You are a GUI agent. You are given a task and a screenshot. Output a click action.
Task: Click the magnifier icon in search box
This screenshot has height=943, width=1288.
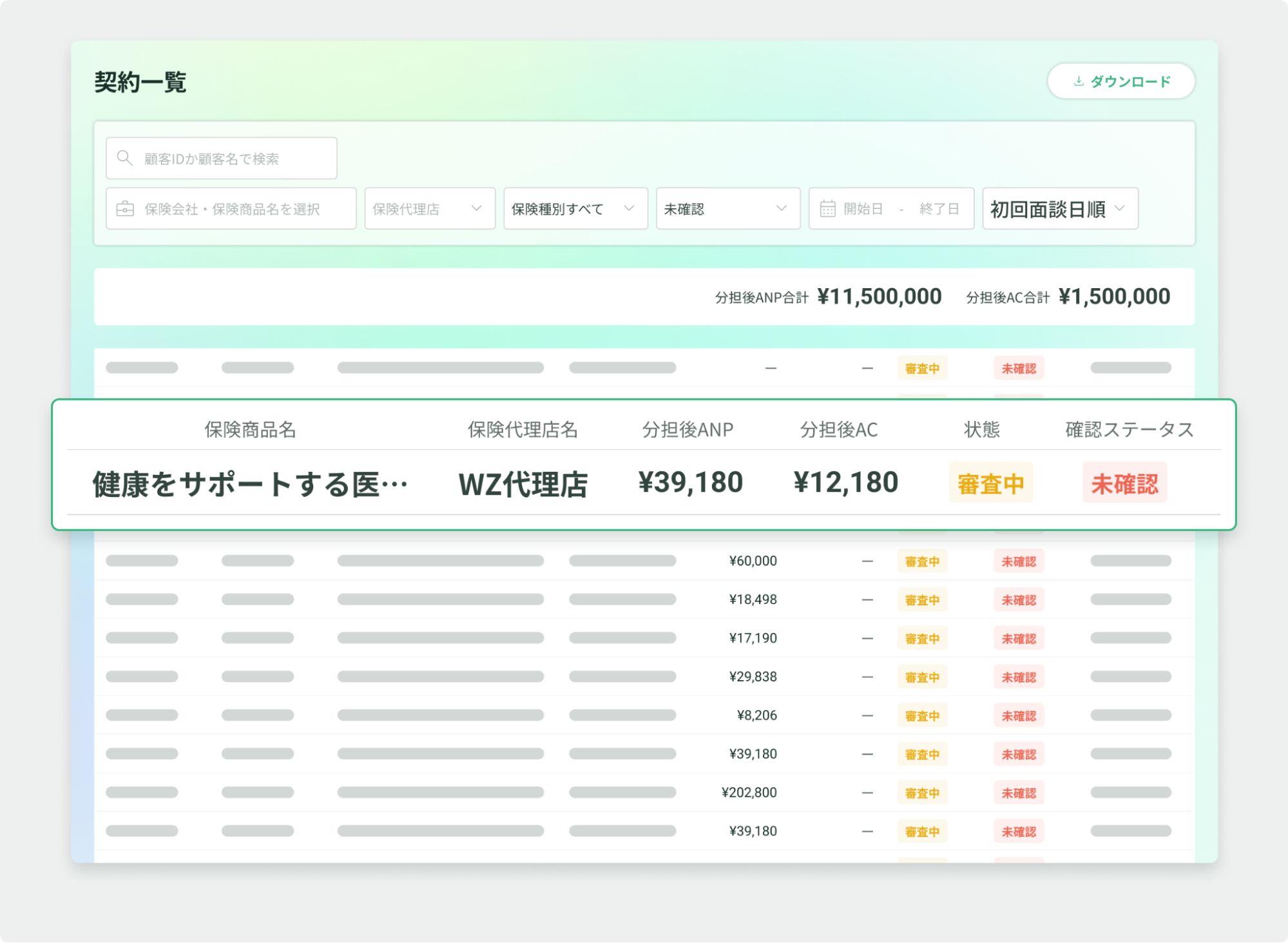pyautogui.click(x=124, y=158)
